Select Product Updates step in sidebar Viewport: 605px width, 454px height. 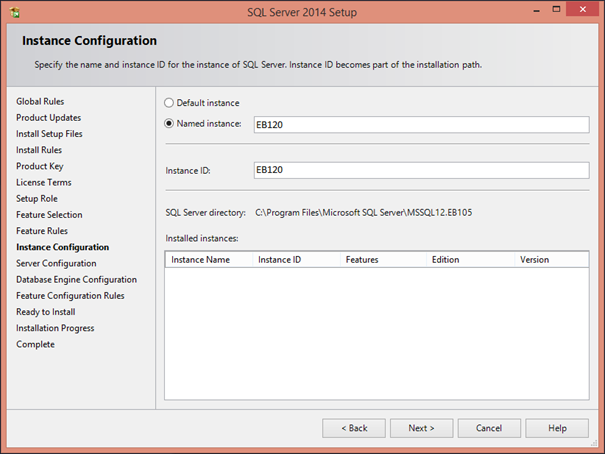click(x=49, y=118)
